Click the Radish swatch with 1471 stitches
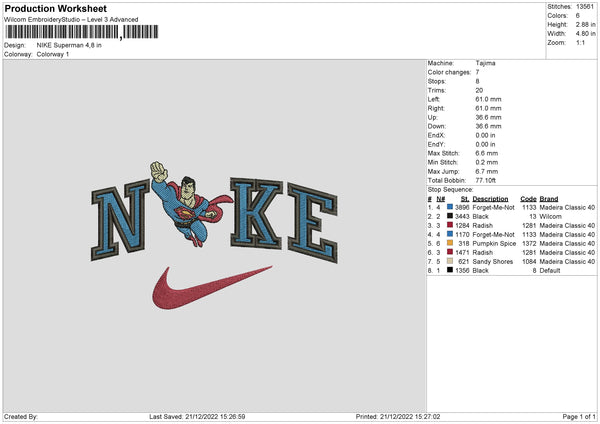This screenshot has width=600, height=424. coord(450,252)
